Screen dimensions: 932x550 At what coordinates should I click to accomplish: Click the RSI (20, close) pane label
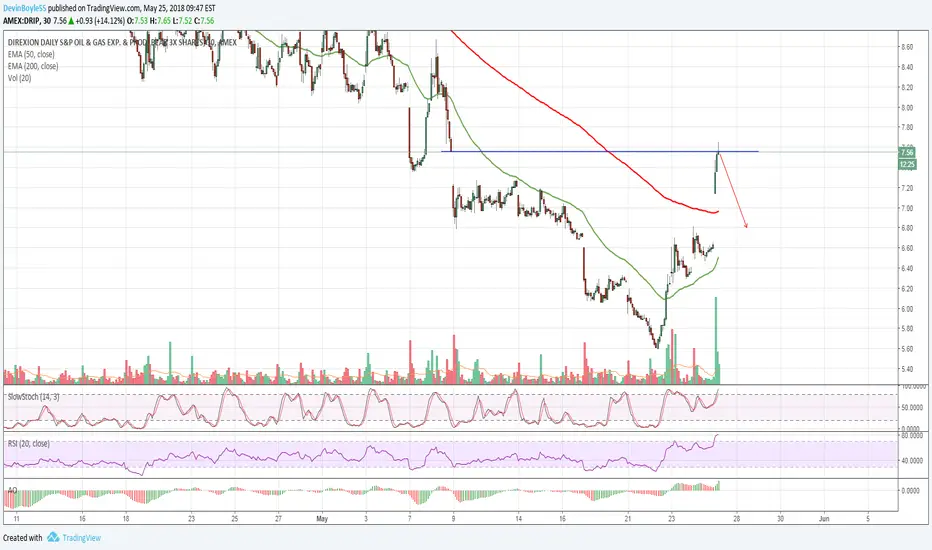(x=28, y=444)
